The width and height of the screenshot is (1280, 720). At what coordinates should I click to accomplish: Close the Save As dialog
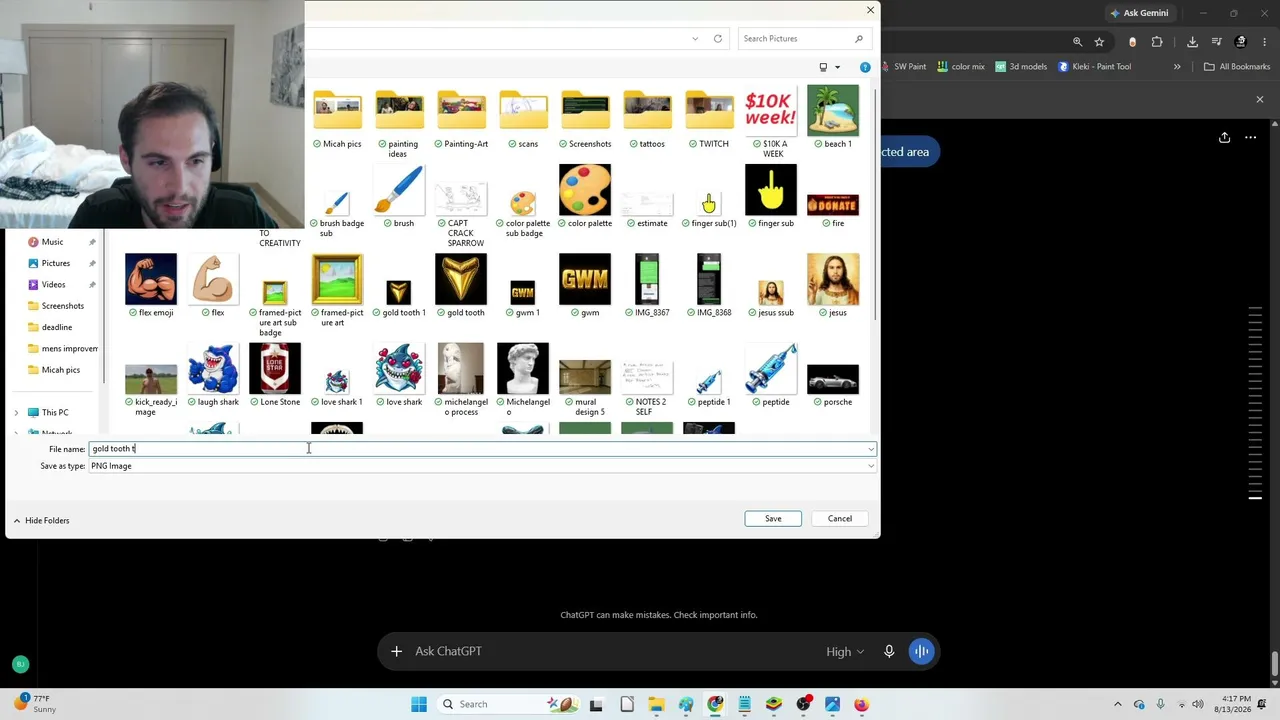[x=870, y=10]
